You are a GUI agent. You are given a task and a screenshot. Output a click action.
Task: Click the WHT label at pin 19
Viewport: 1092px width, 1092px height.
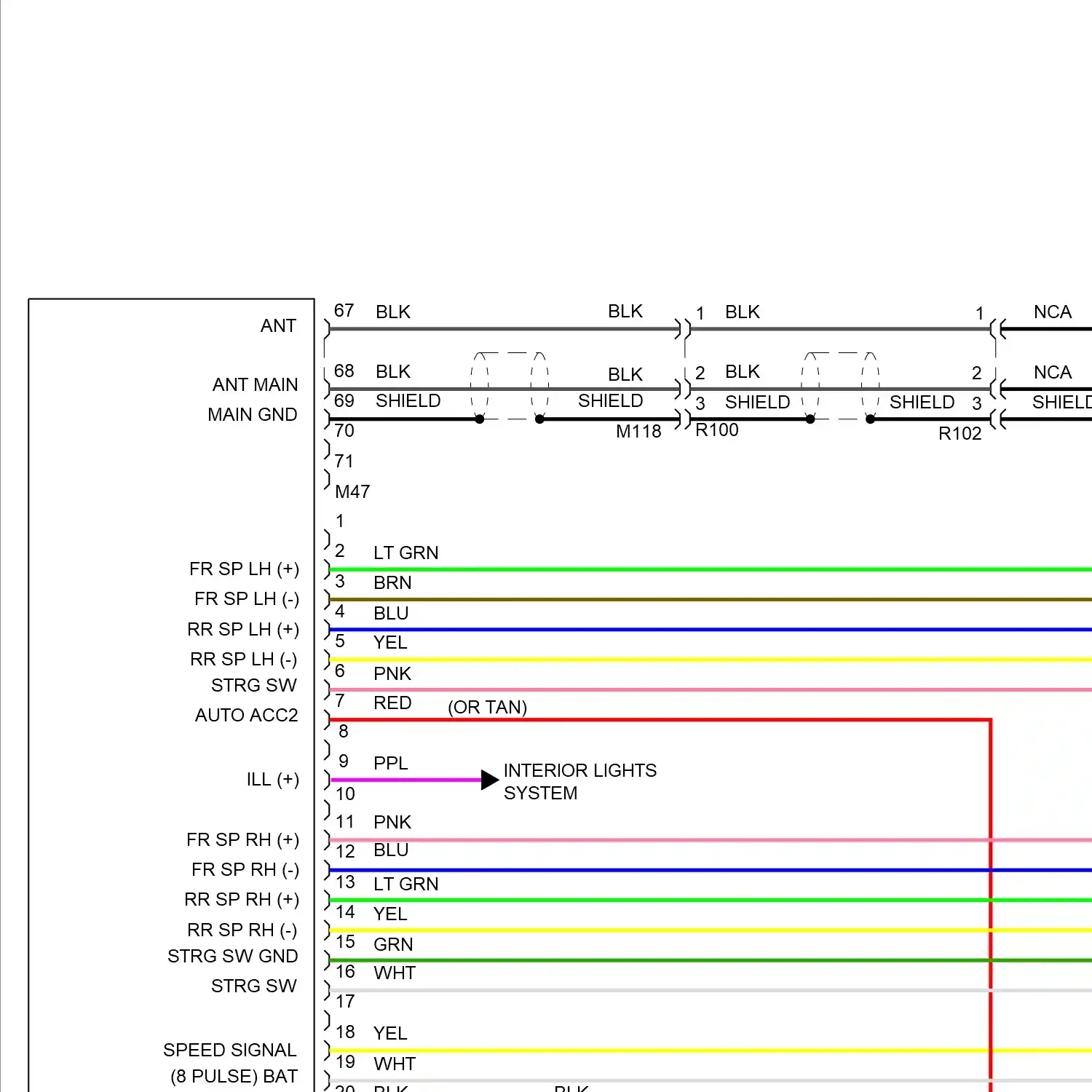click(x=395, y=1064)
